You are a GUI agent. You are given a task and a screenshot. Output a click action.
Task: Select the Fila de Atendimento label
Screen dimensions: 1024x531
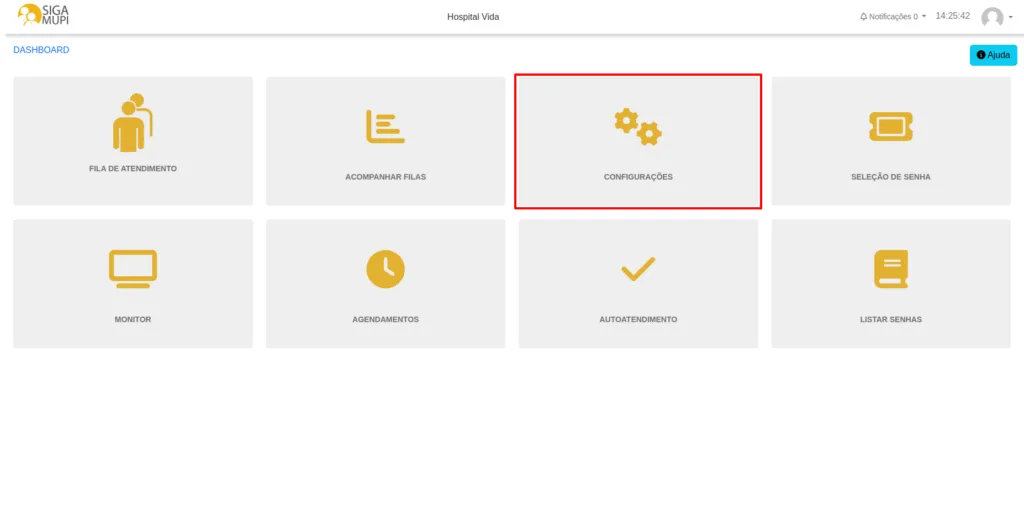132,169
